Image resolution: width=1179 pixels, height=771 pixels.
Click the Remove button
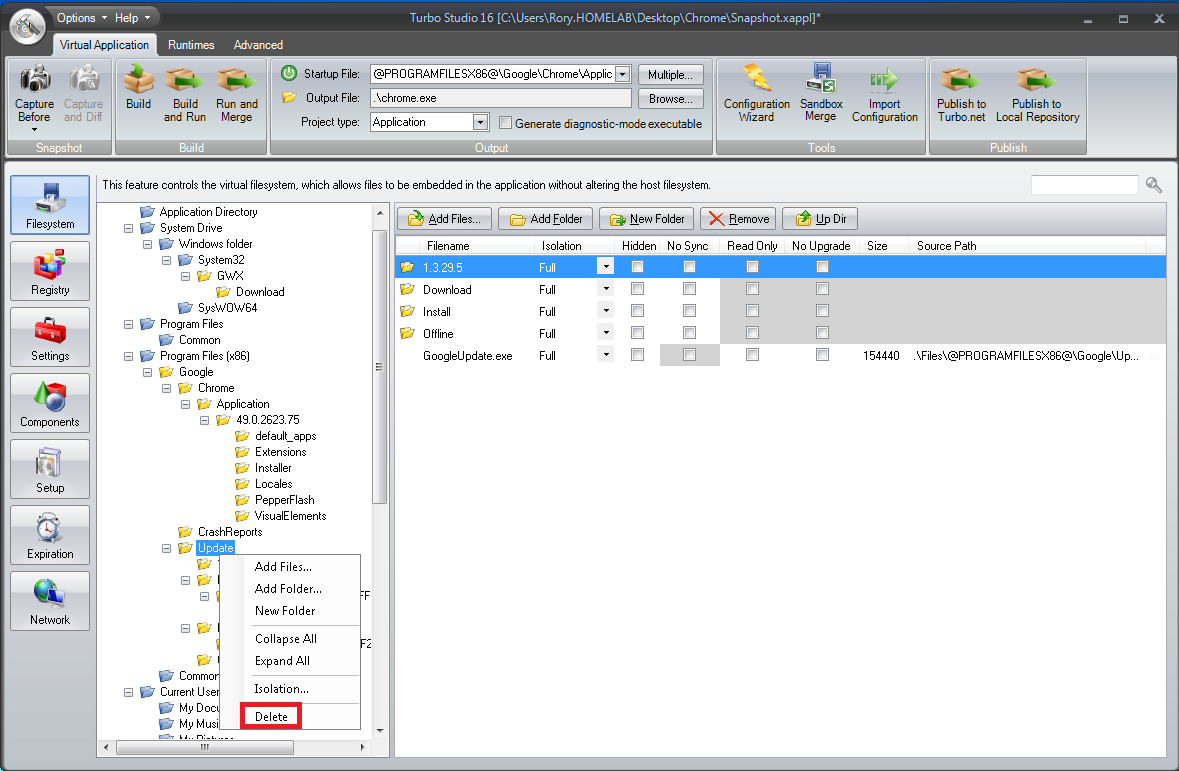[737, 218]
